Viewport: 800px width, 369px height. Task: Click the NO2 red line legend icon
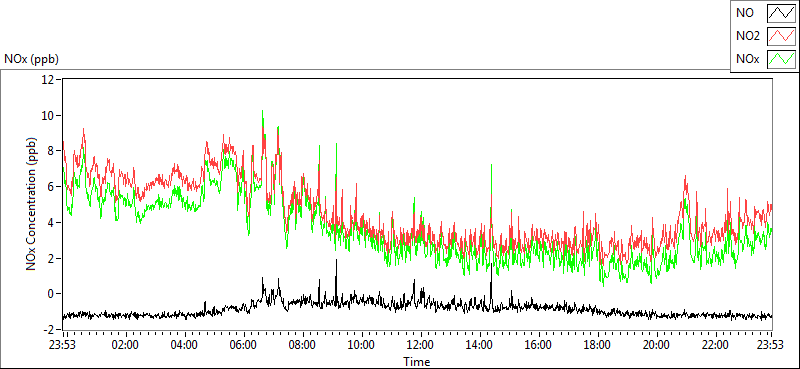click(x=781, y=36)
